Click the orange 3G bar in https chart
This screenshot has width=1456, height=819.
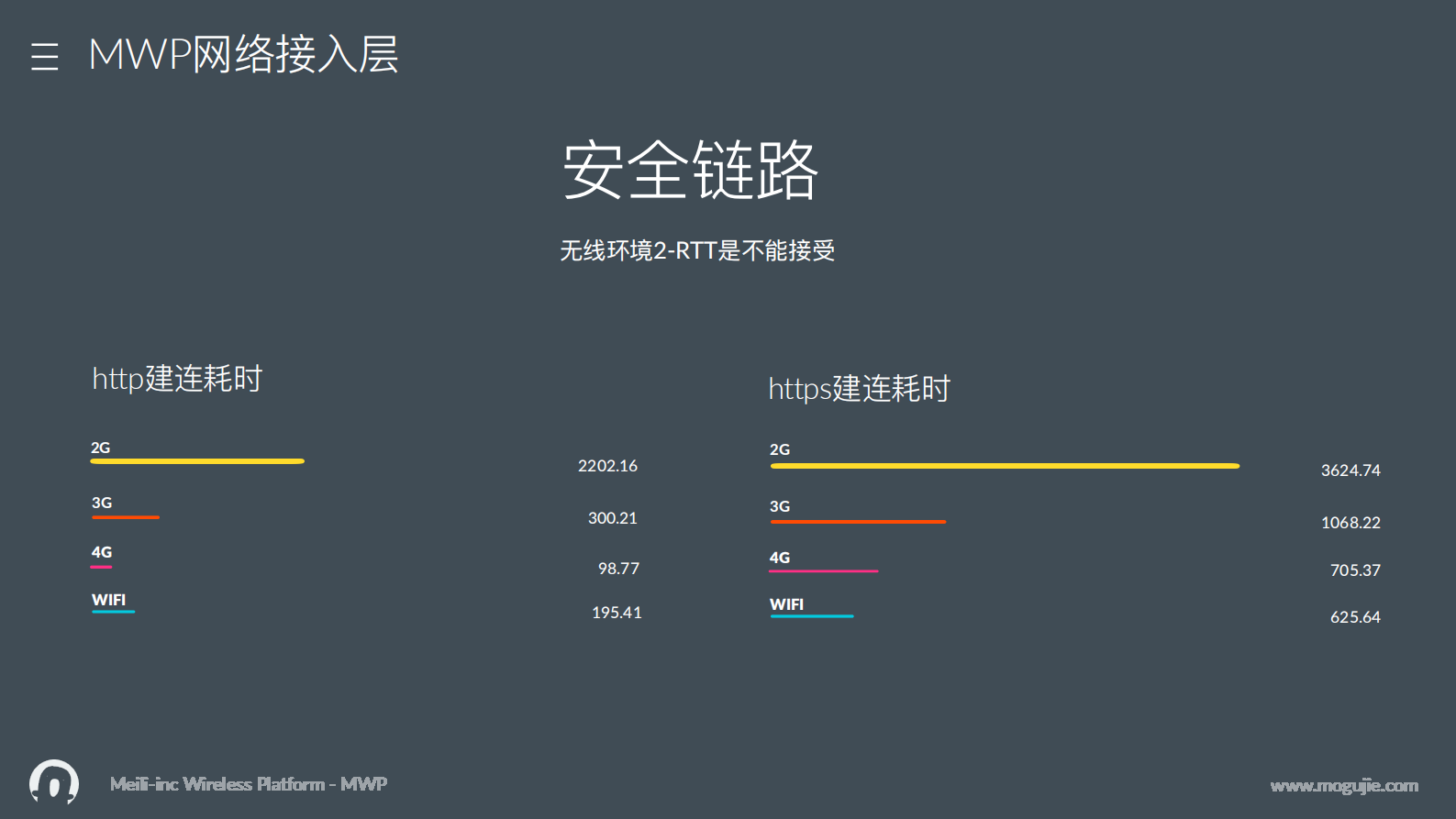coord(858,522)
